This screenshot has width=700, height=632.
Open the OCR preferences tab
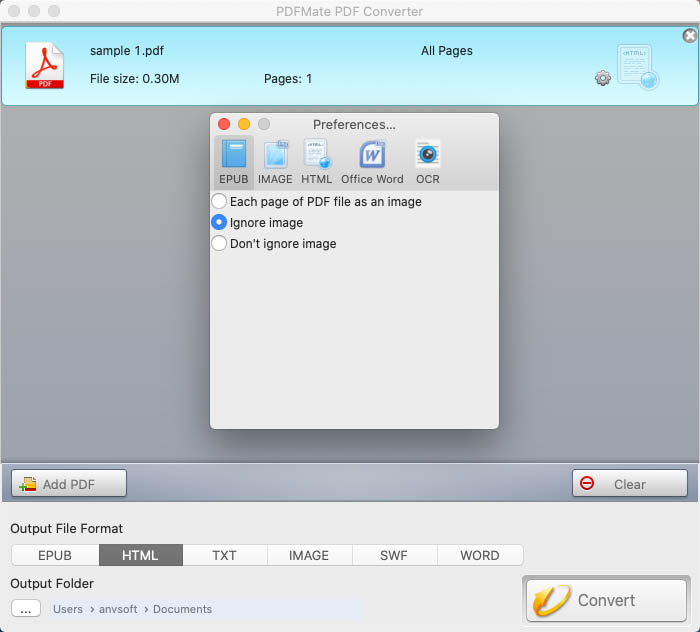[x=428, y=162]
